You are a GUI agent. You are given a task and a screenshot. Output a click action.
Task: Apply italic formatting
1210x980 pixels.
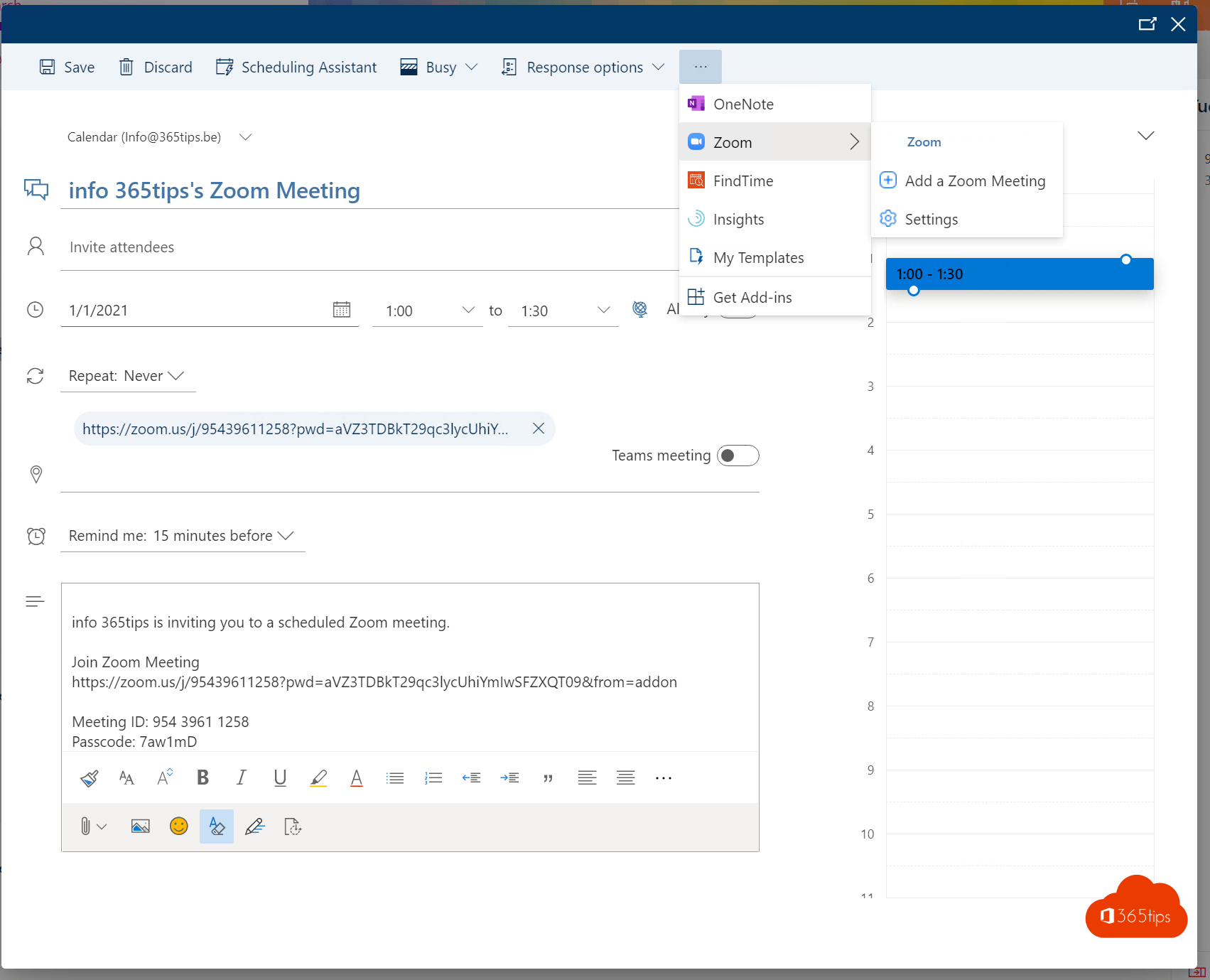click(x=242, y=777)
